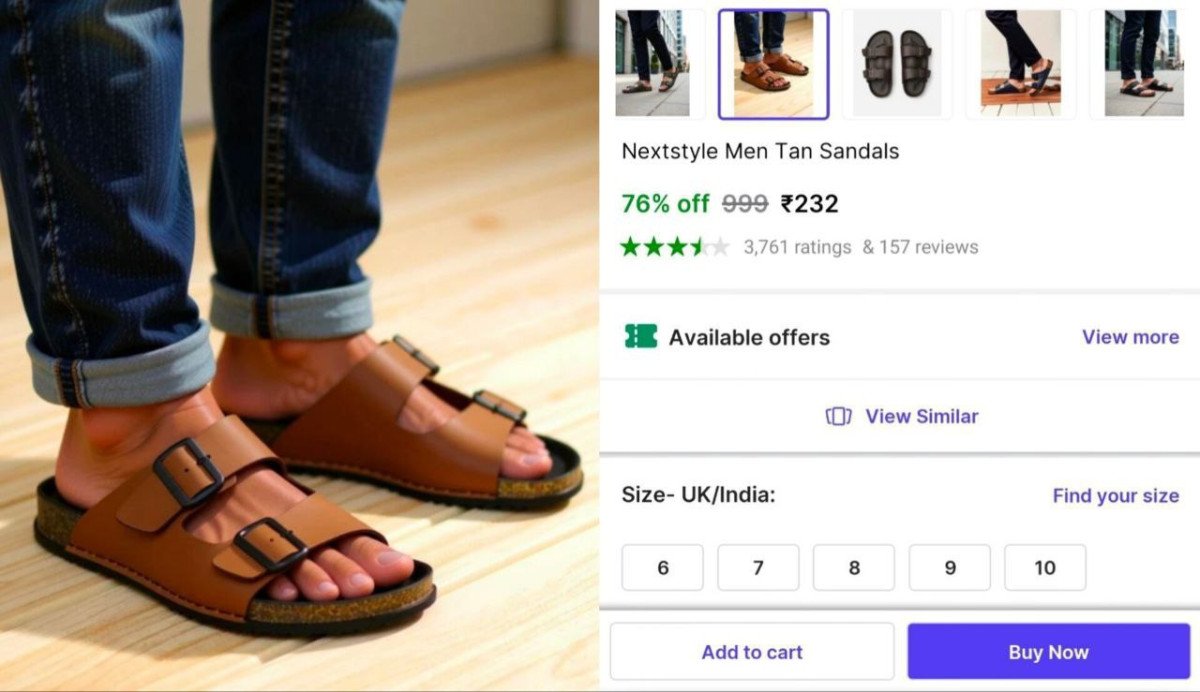Choose size 6
The image size is (1200, 692).
pos(662,568)
